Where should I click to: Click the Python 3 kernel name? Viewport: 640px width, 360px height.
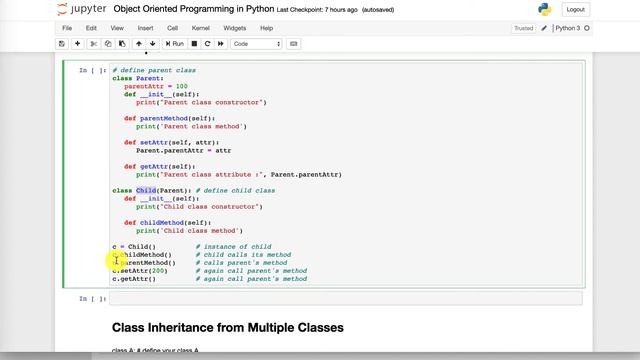(x=567, y=28)
